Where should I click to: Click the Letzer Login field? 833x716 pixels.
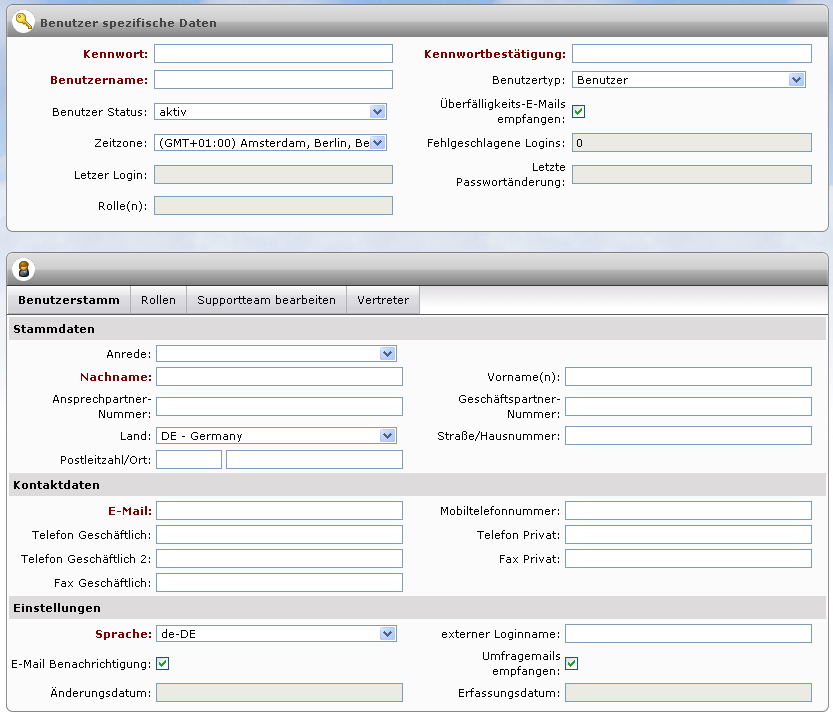pyautogui.click(x=274, y=175)
